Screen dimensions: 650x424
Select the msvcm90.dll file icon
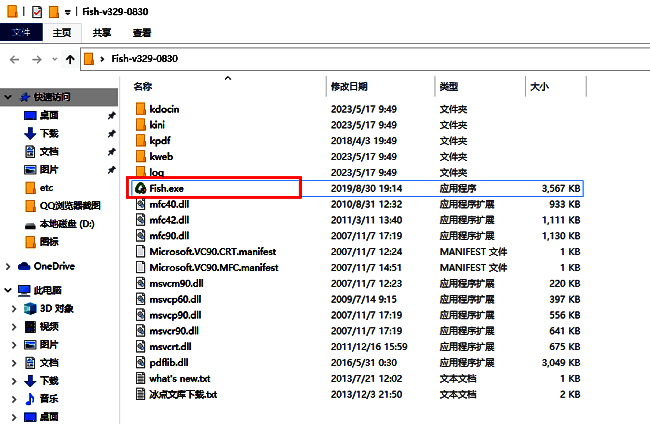[x=141, y=283]
